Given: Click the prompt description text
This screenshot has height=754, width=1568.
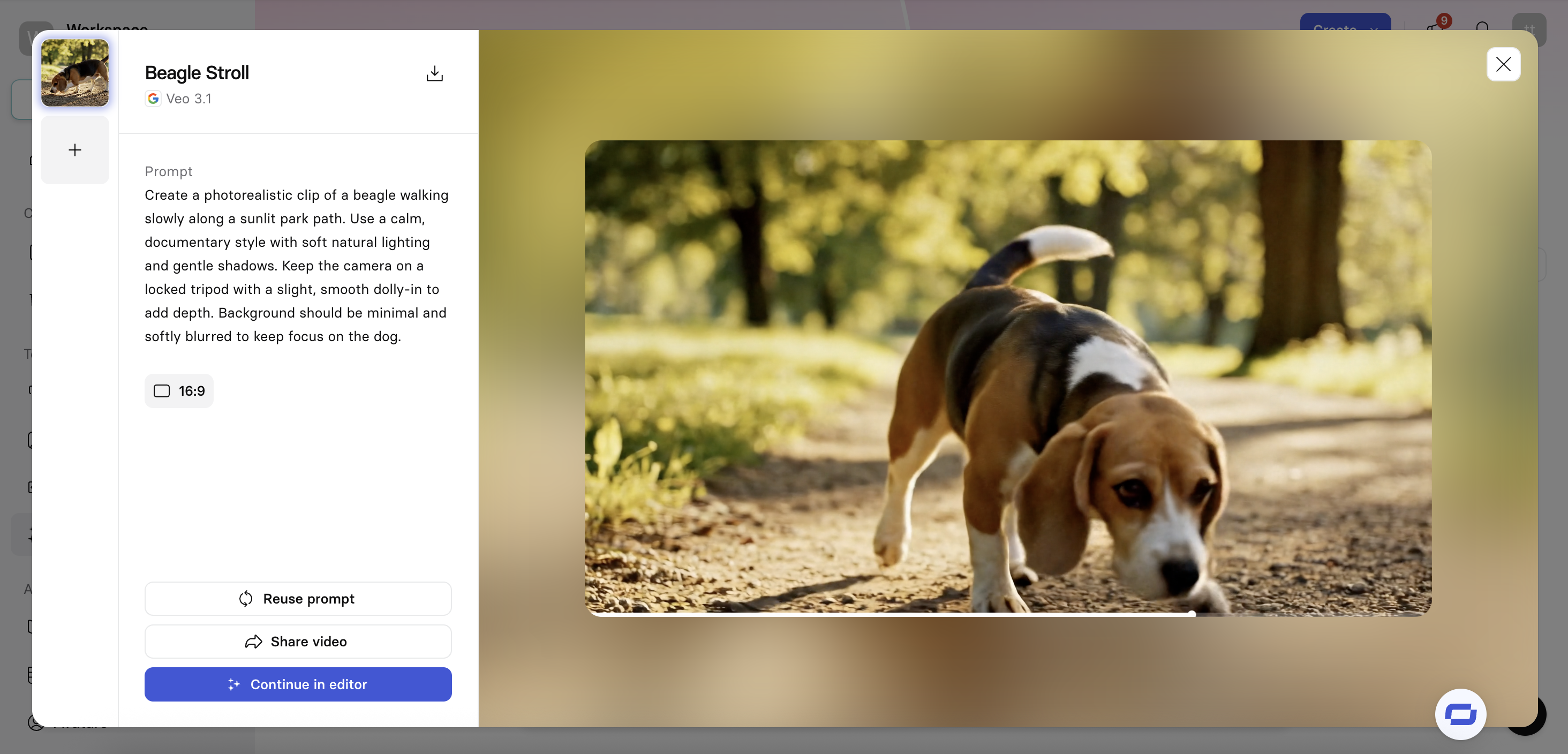Looking at the screenshot, I should pos(297,265).
